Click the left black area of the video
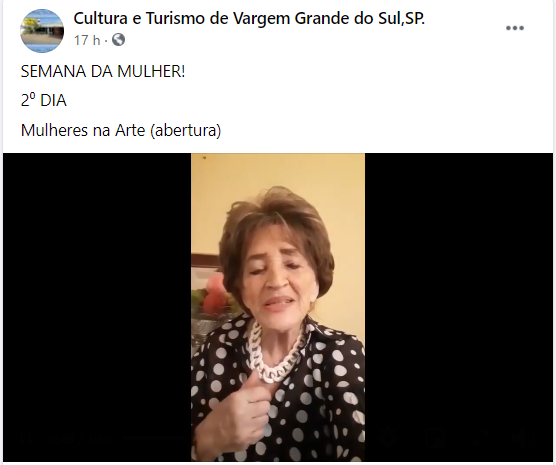Screen dimensions: 556x465 click(x=97, y=307)
